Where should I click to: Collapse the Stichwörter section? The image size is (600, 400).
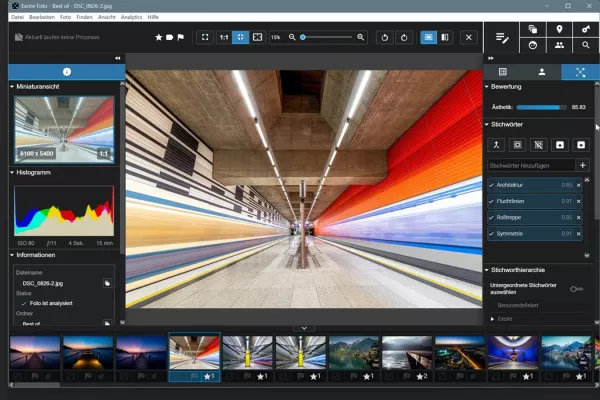(x=486, y=124)
